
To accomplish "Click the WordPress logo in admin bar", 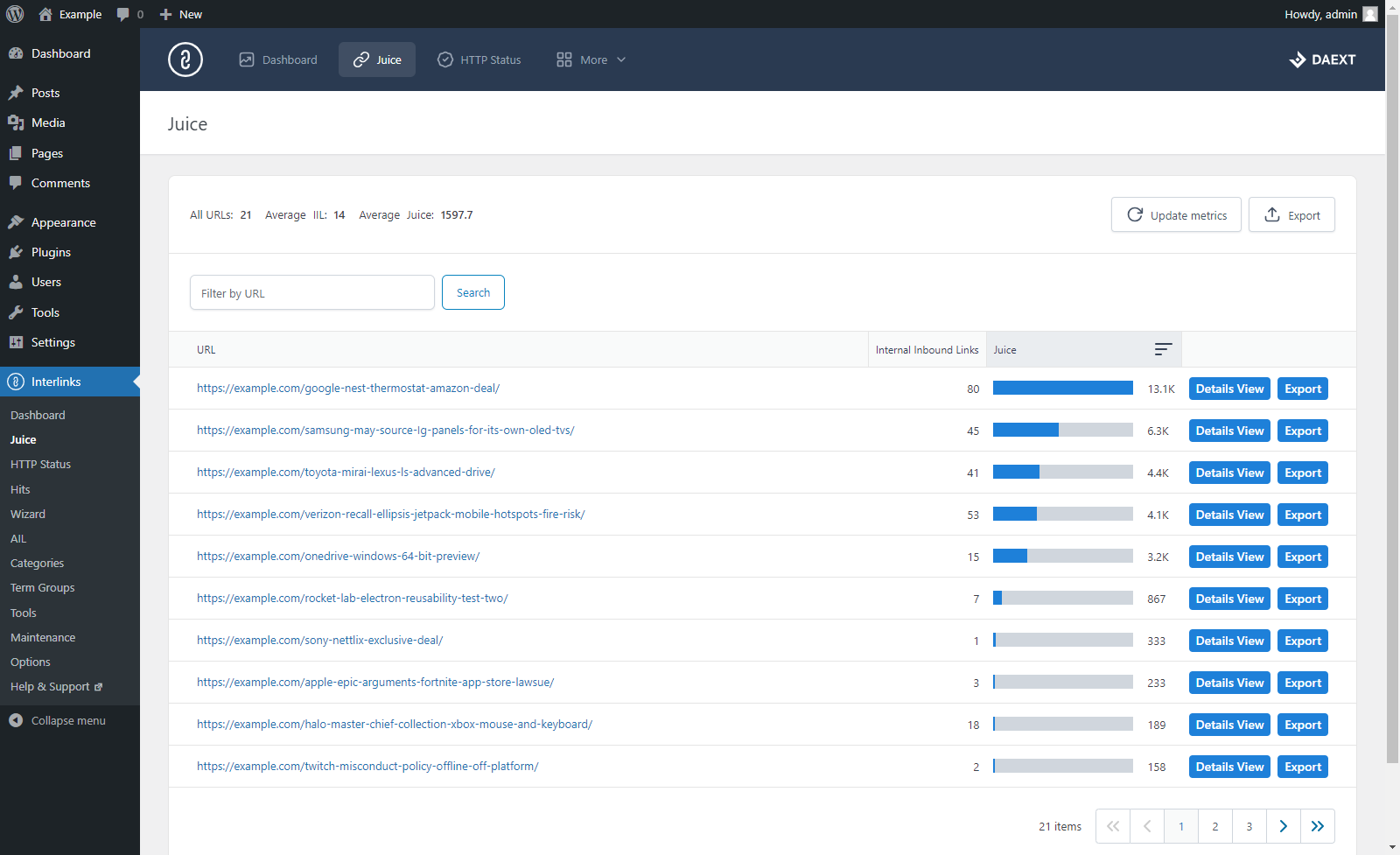I will coord(15,14).
